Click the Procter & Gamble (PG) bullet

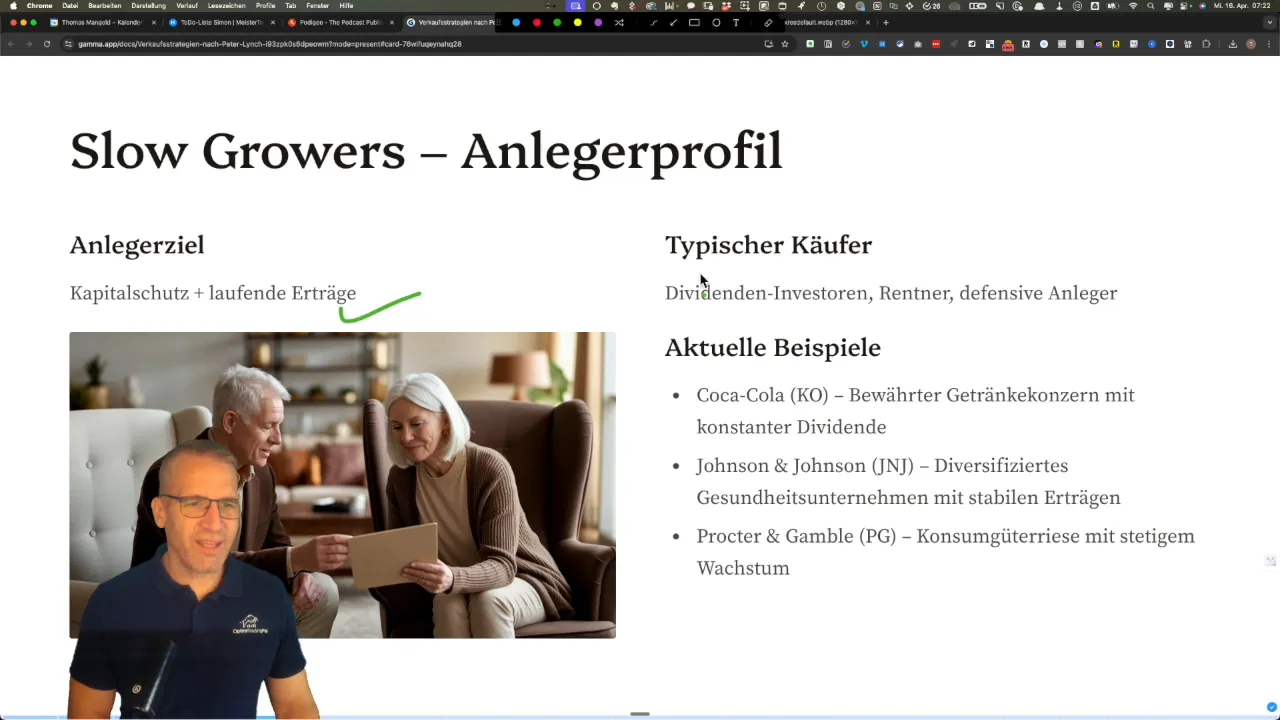945,552
